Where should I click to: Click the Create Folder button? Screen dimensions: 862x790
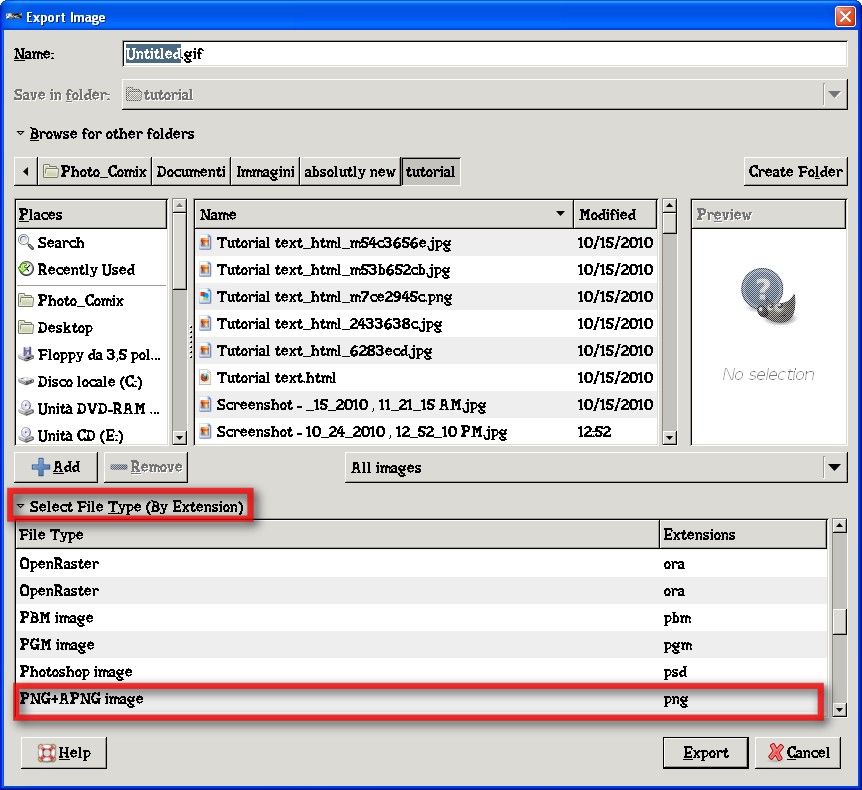[795, 172]
